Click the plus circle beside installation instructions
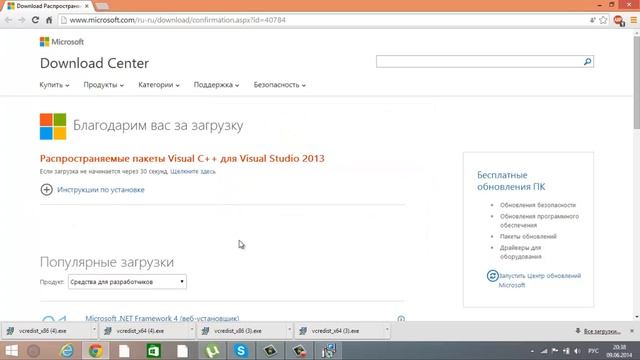This screenshot has width=640, height=360. 47,189
